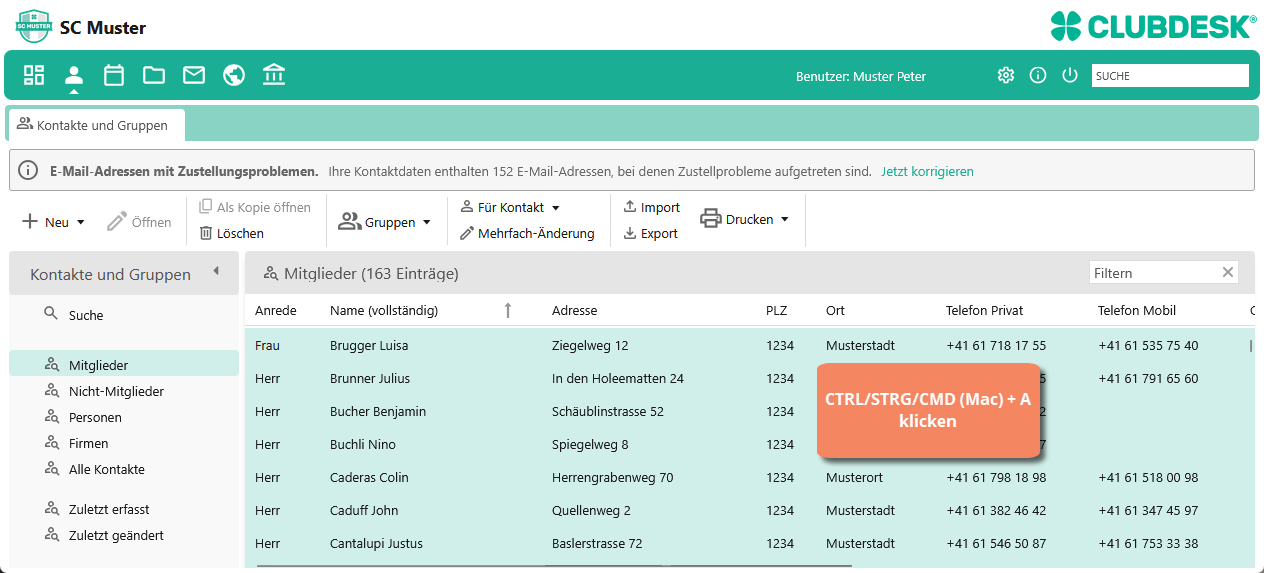The height and width of the screenshot is (573, 1264).
Task: Open the Gruppen dropdown menu
Action: (385, 222)
